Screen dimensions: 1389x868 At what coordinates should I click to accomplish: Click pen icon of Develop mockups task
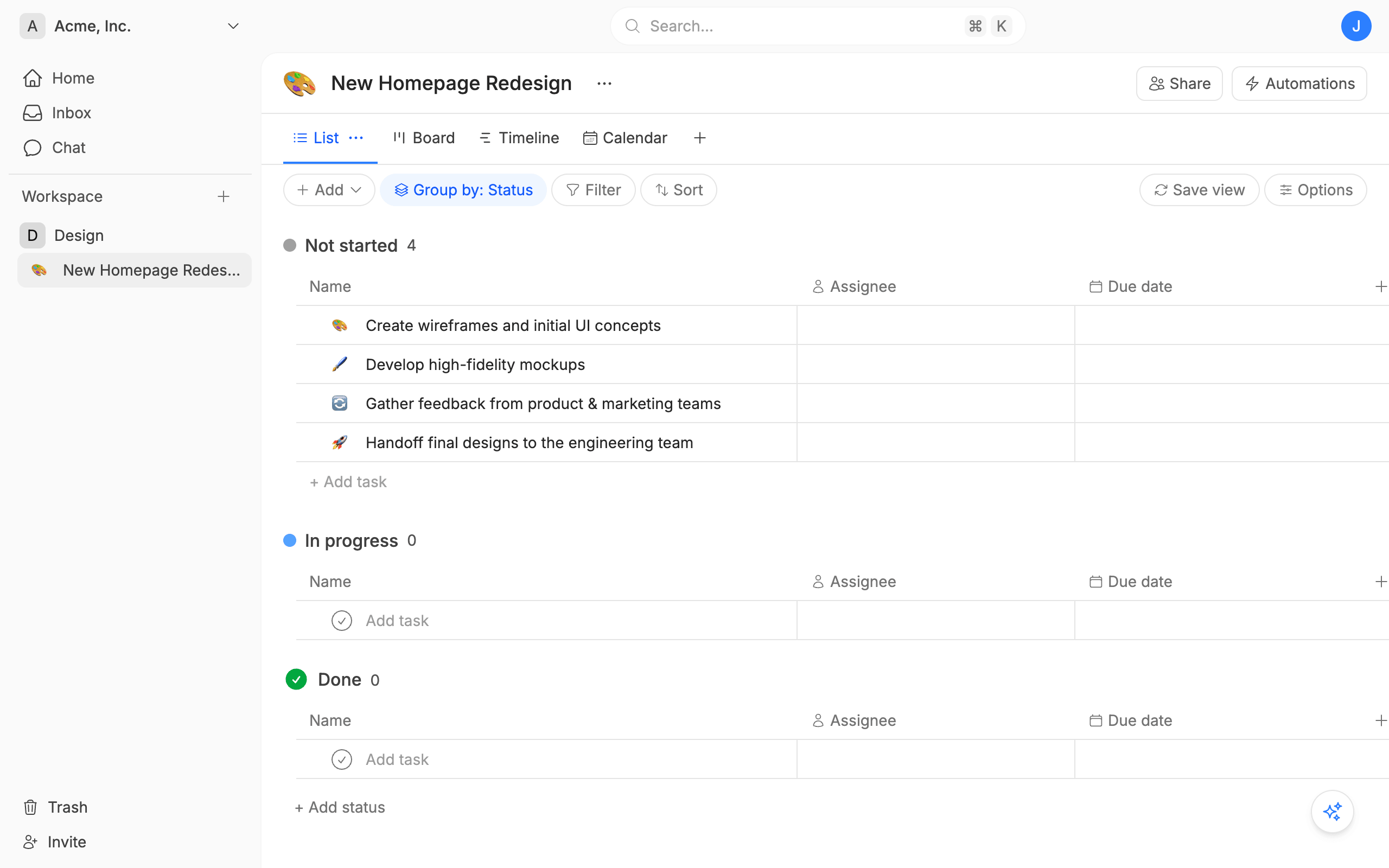pyautogui.click(x=340, y=365)
